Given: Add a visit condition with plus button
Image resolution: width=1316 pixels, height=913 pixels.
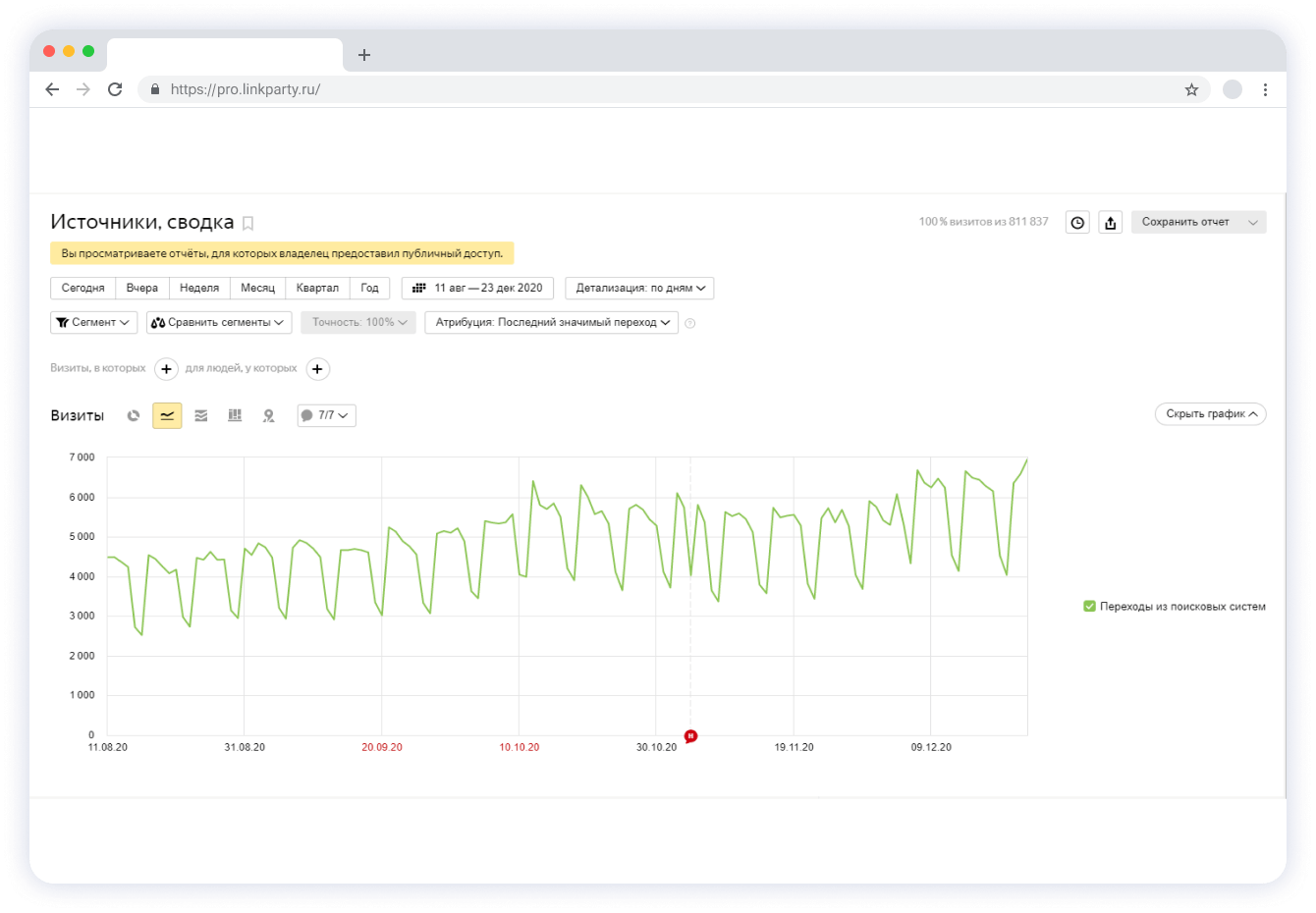Looking at the screenshot, I should 167,369.
